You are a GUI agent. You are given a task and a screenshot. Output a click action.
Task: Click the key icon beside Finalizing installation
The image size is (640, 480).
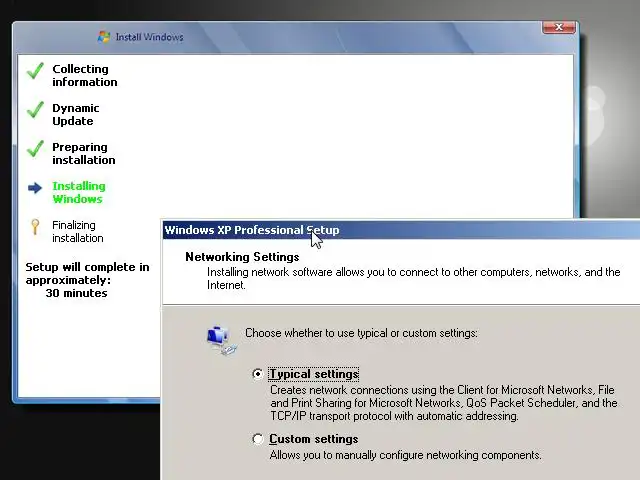tap(35, 227)
